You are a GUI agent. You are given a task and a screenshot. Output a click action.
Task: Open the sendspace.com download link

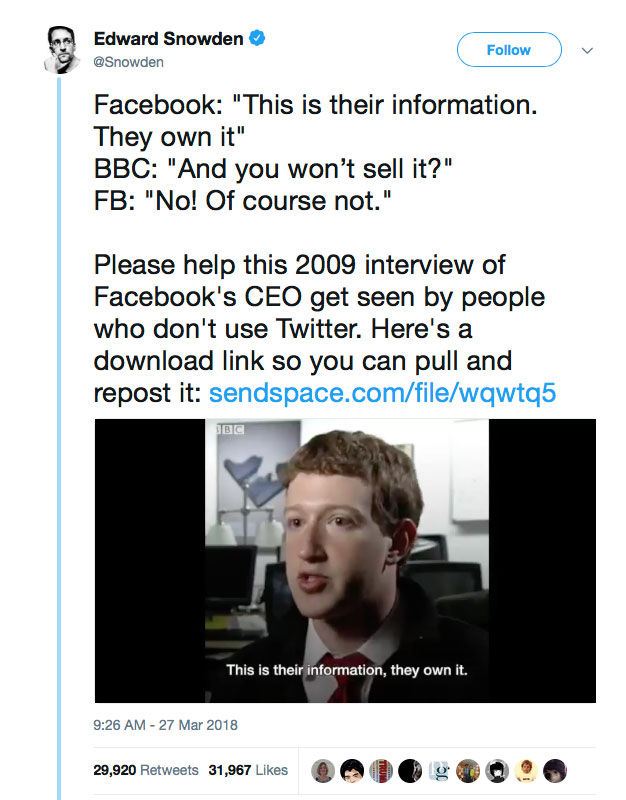point(381,393)
